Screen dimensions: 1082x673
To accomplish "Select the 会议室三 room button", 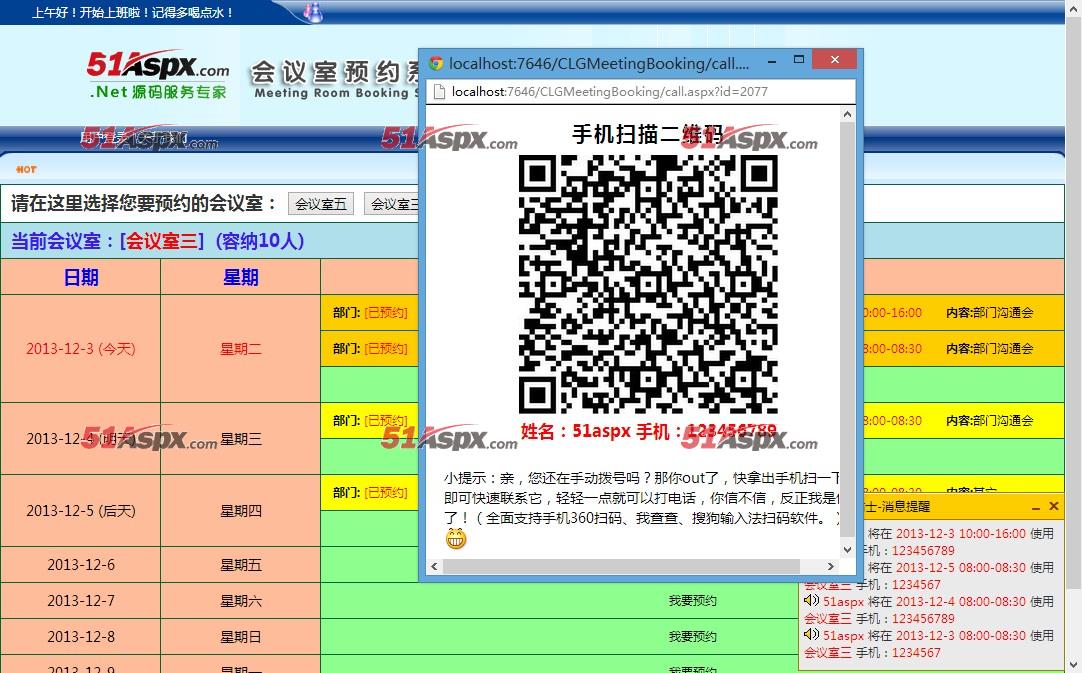I will tap(391, 204).
